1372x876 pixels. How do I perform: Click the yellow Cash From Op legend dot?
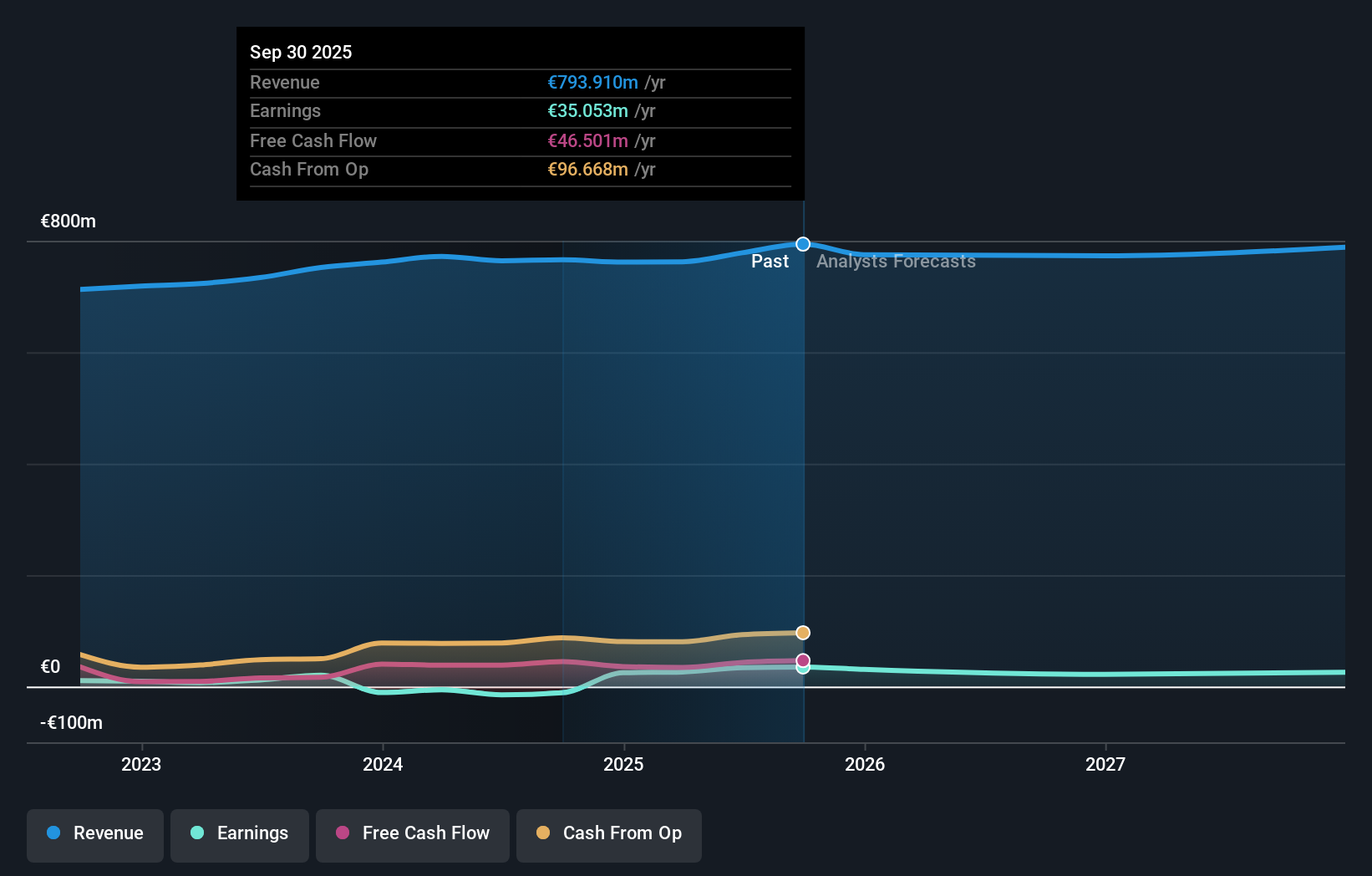click(543, 833)
